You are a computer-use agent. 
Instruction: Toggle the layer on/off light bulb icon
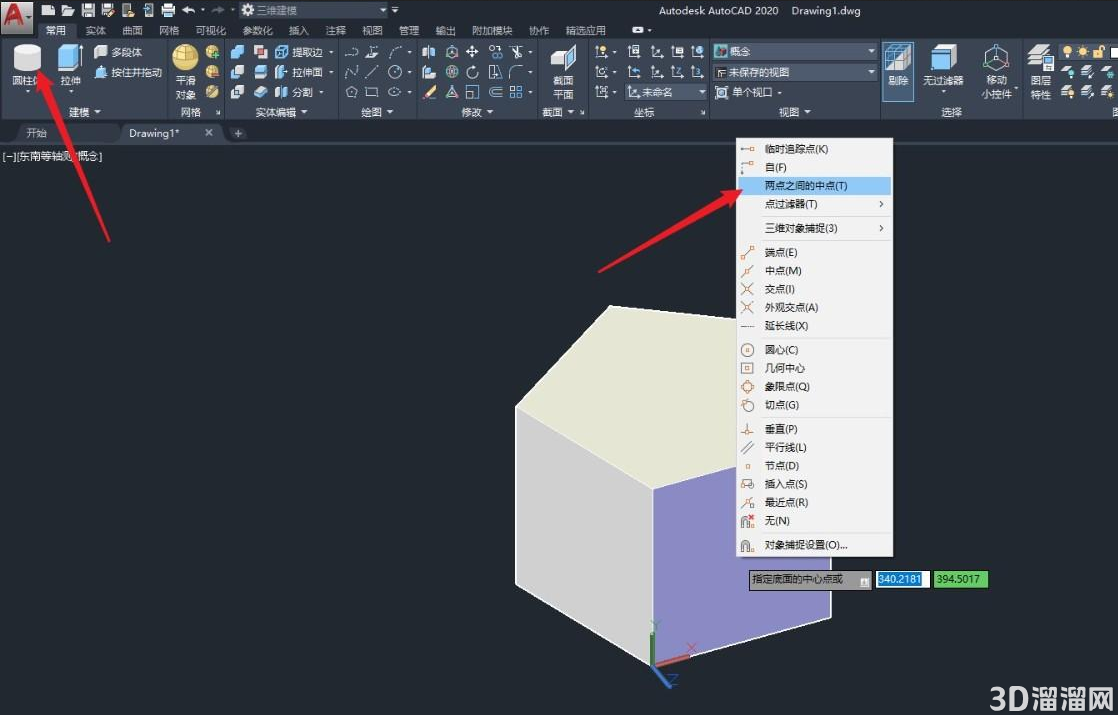tap(1067, 51)
